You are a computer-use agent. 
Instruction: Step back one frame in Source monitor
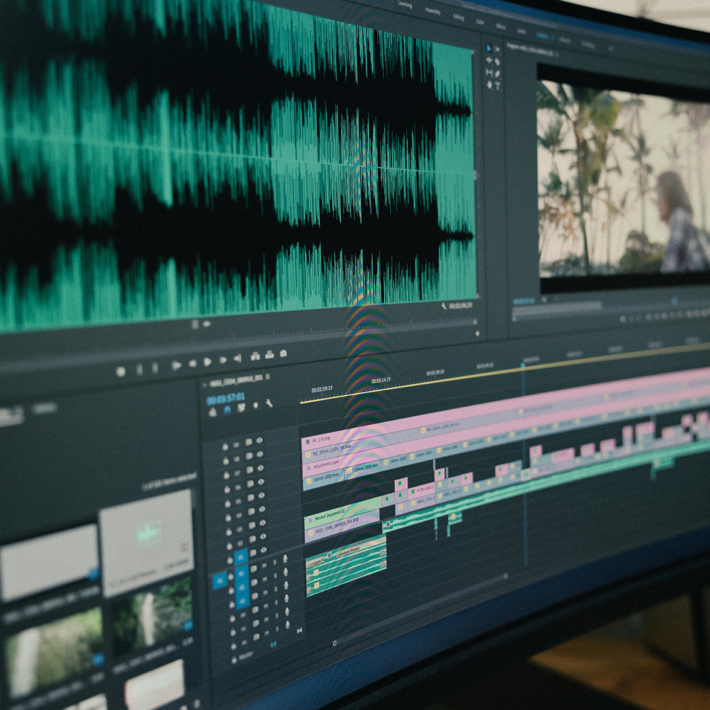(x=192, y=364)
